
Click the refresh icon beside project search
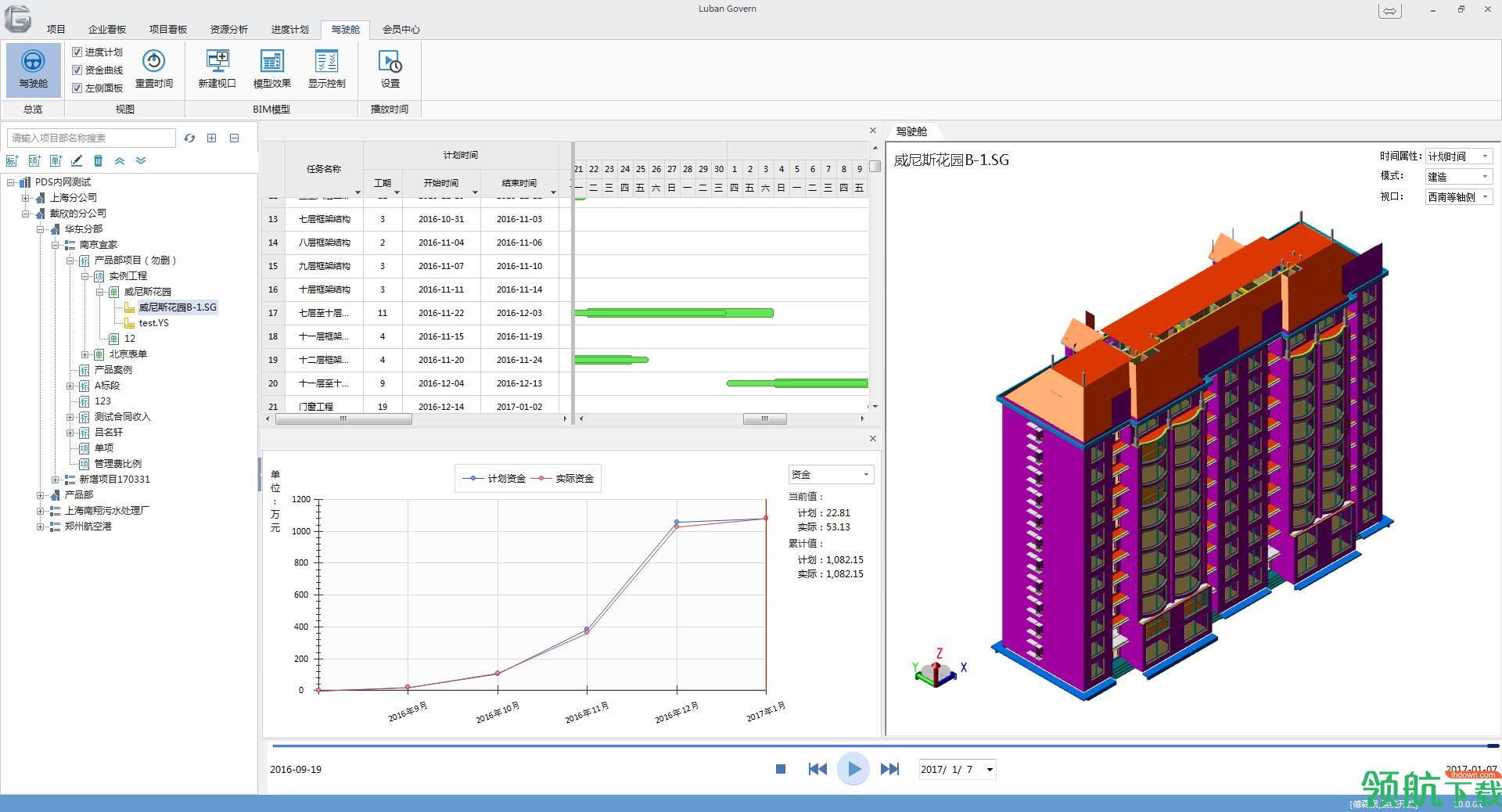[x=189, y=138]
